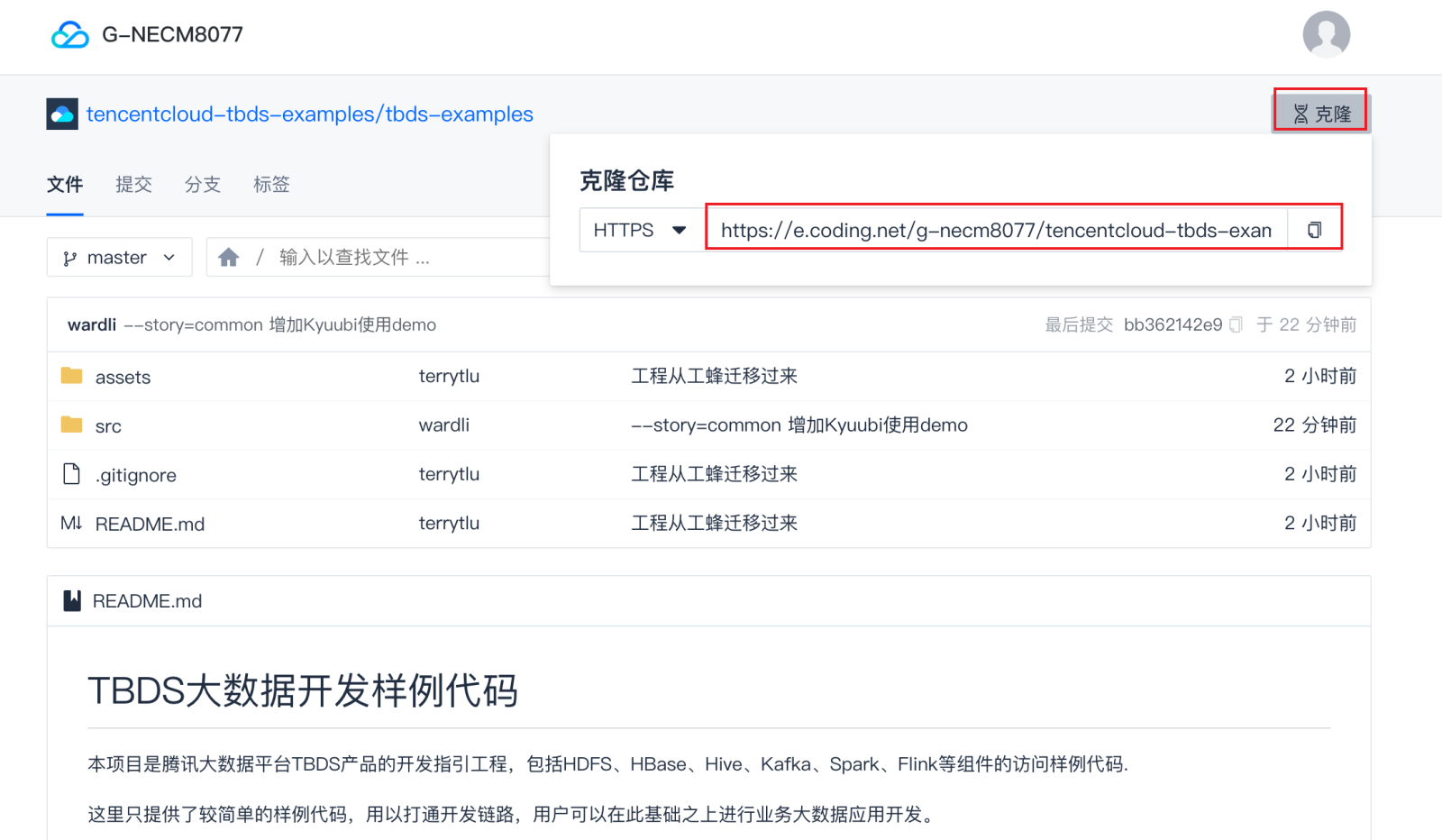
Task: Click the README.md markdown icon in file list
Action: 71,524
